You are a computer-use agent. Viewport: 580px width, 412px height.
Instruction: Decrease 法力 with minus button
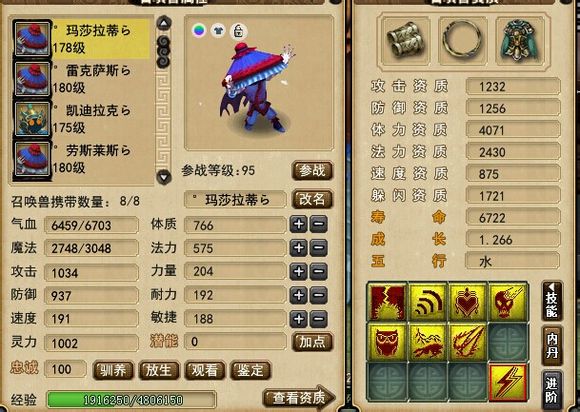(318, 248)
